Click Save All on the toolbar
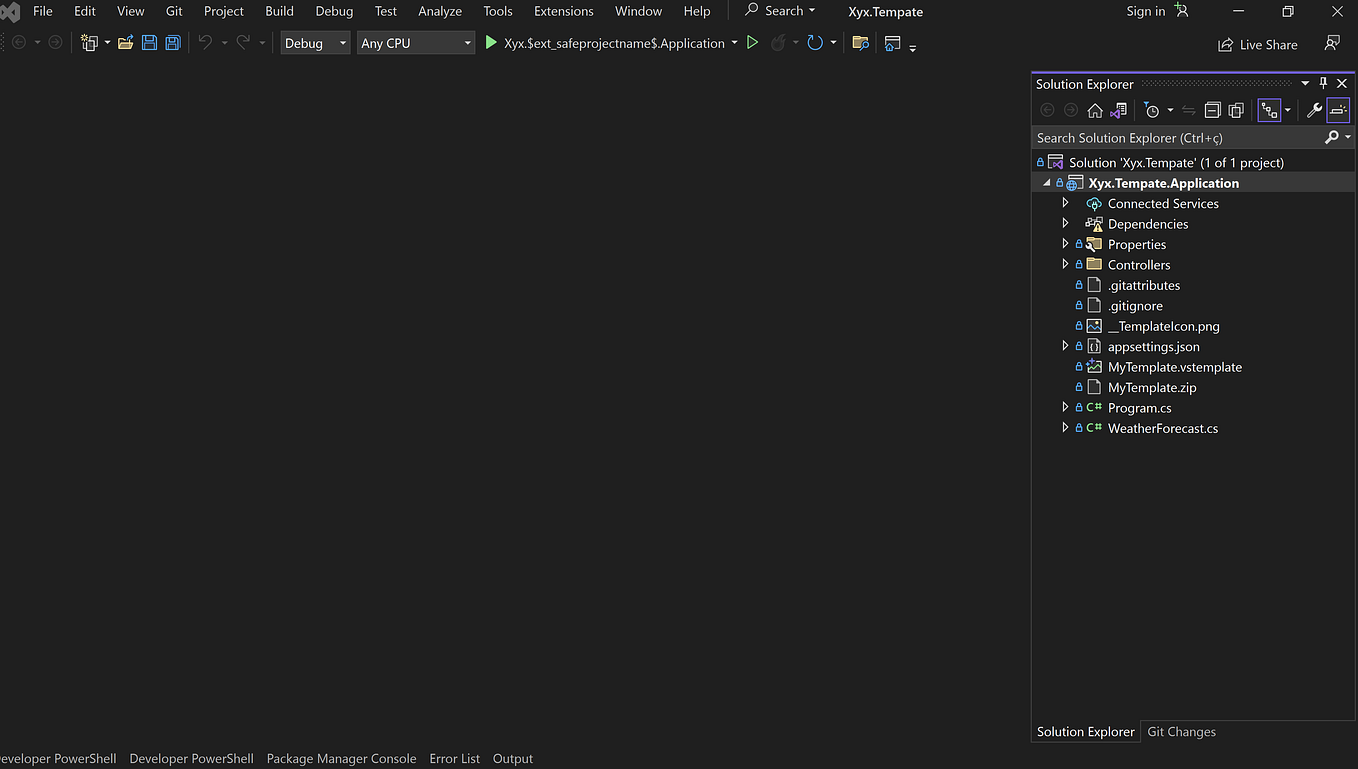 [171, 43]
